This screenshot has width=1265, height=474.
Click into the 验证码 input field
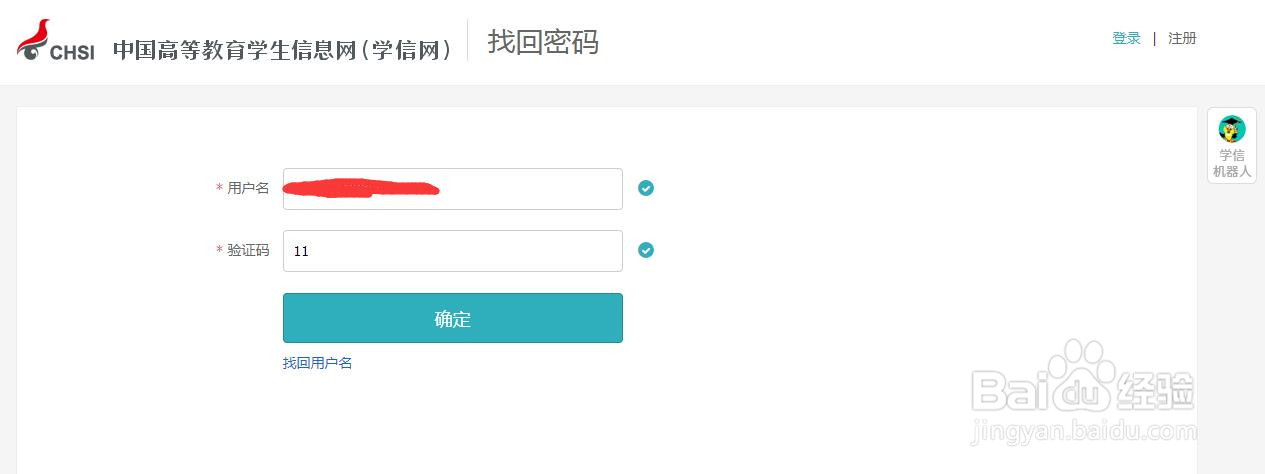pos(452,251)
